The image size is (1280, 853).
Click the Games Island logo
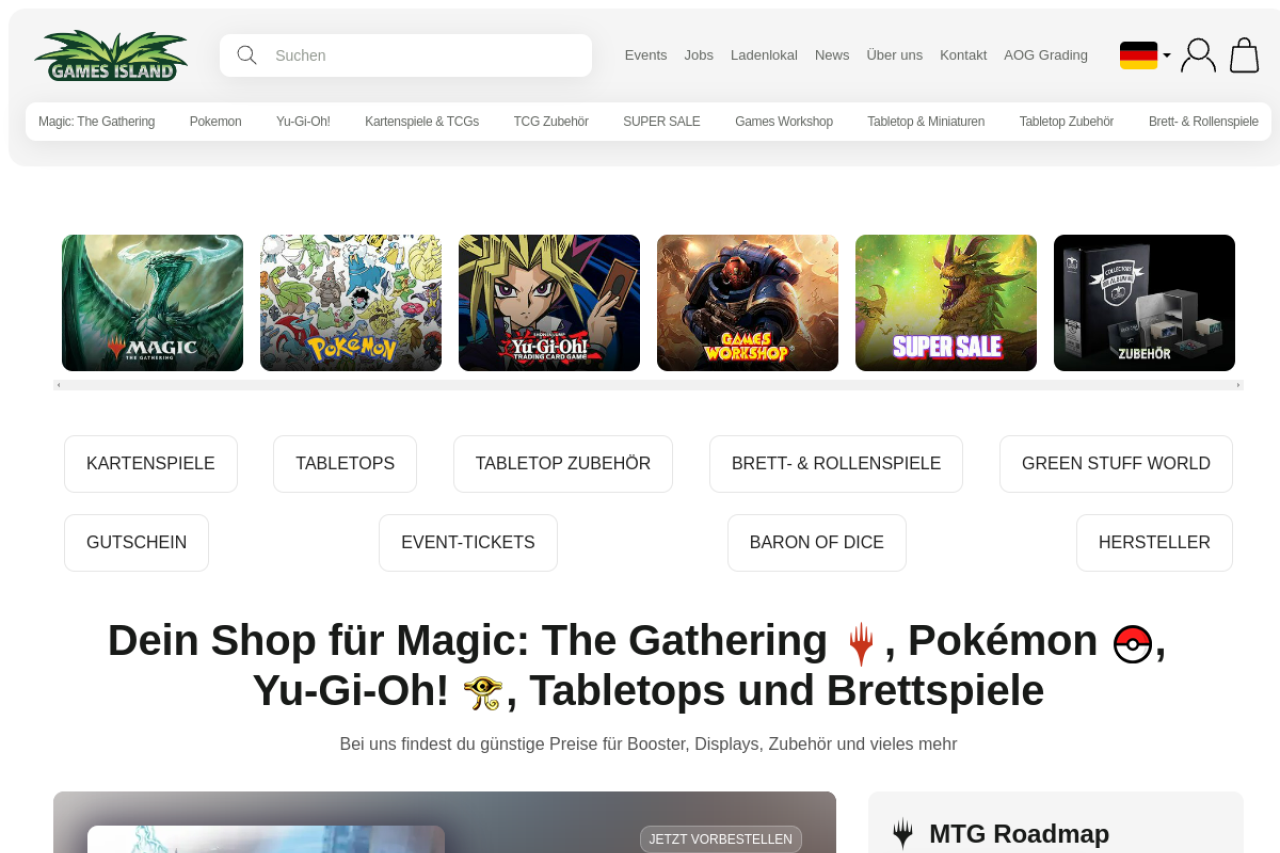tap(111, 55)
